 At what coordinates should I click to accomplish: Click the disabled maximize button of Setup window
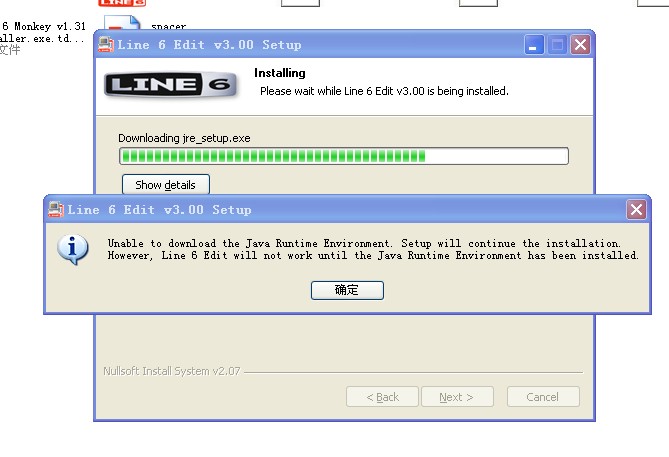pyautogui.click(x=557, y=44)
